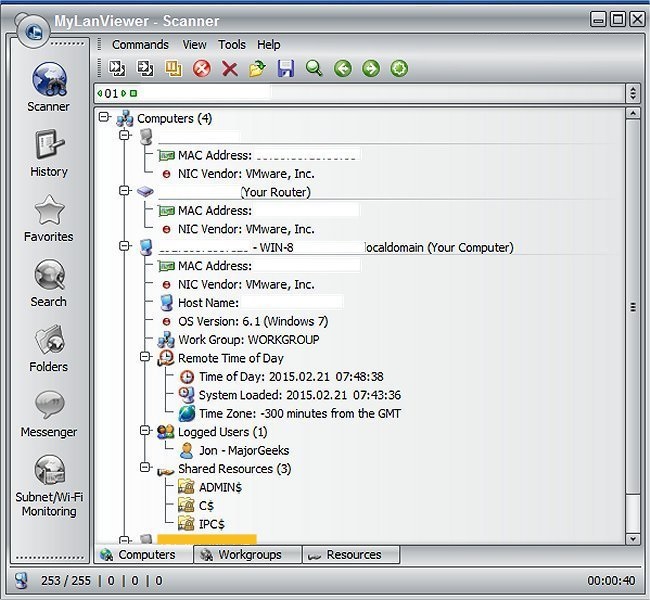
Task: Click the magnifier search toolbar icon
Action: pos(314,69)
